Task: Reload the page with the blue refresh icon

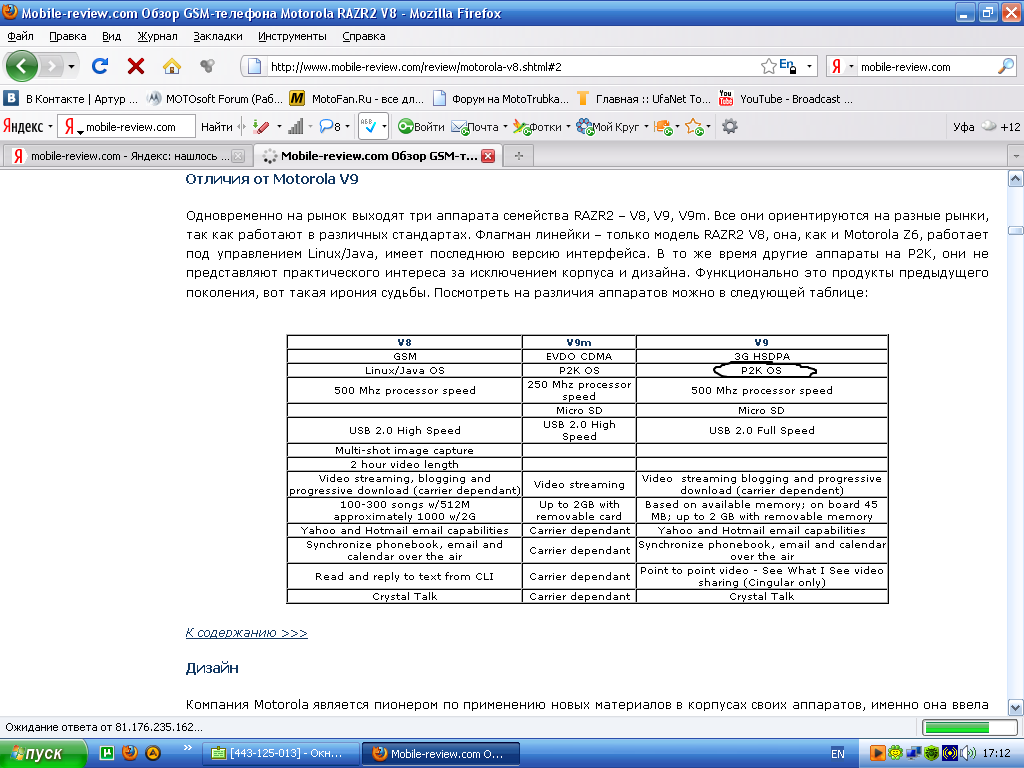Action: (x=100, y=66)
